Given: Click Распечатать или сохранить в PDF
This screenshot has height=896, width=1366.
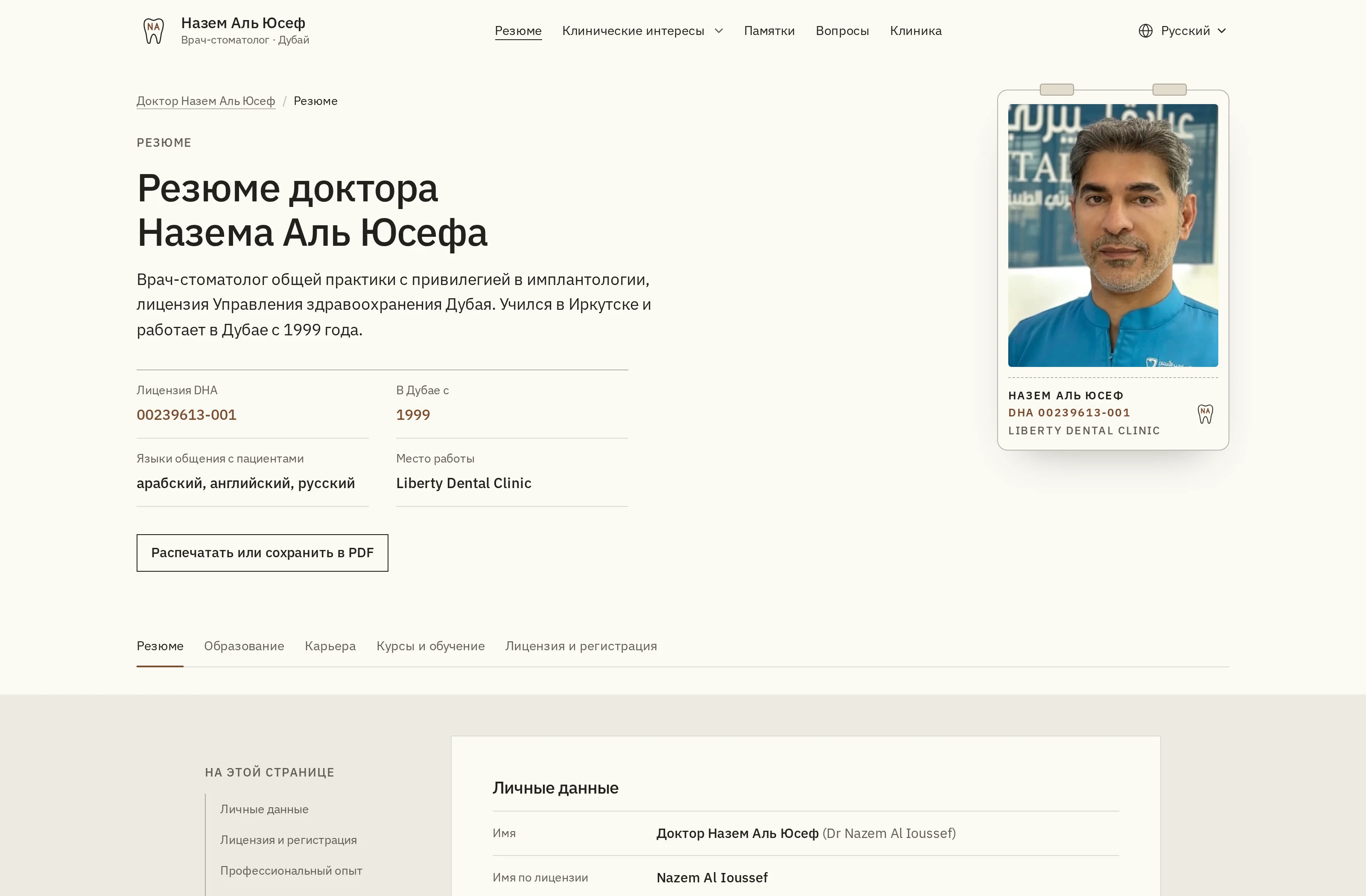Looking at the screenshot, I should pos(262,553).
